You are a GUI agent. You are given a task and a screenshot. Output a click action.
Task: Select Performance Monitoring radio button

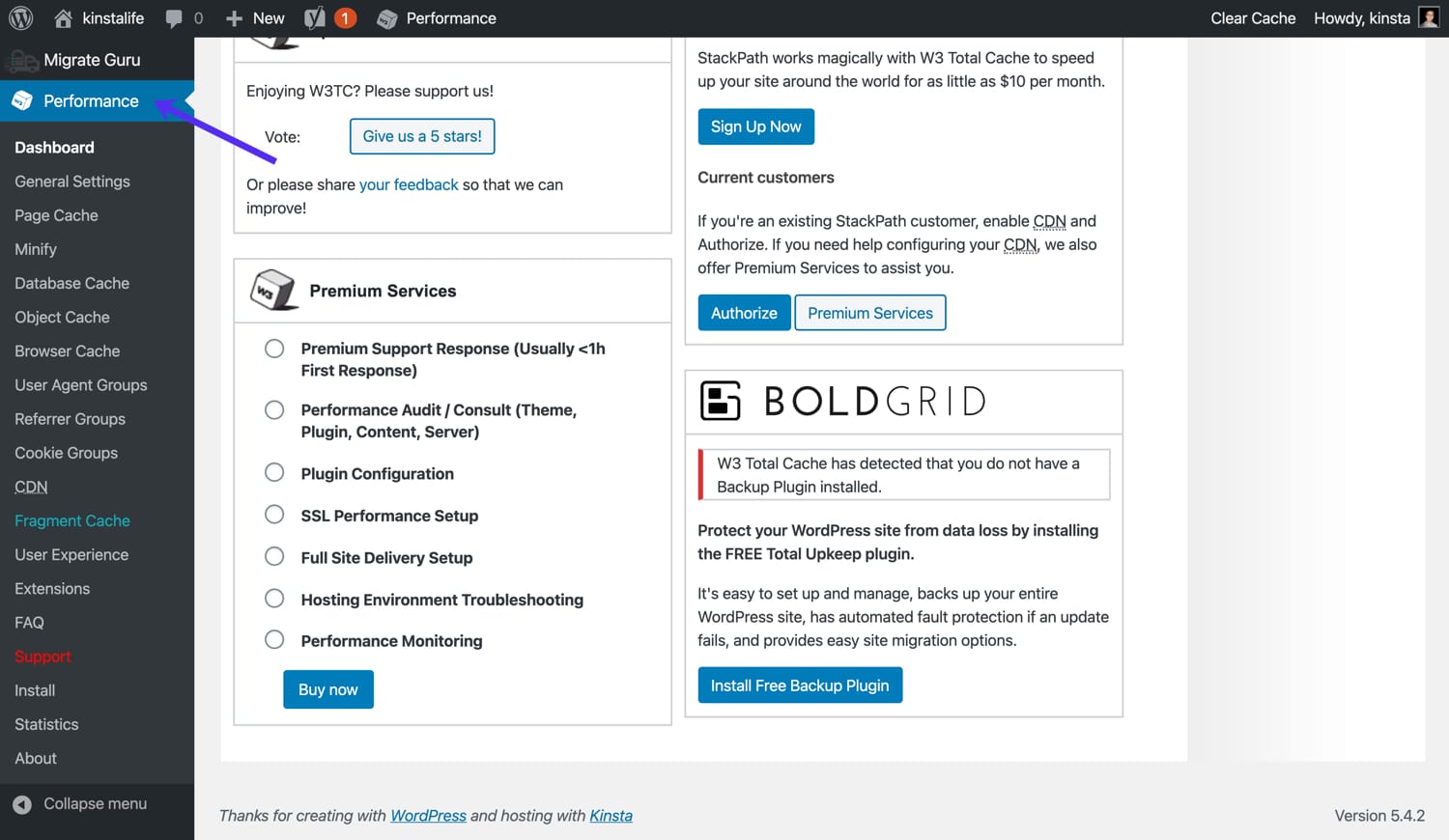tap(274, 639)
